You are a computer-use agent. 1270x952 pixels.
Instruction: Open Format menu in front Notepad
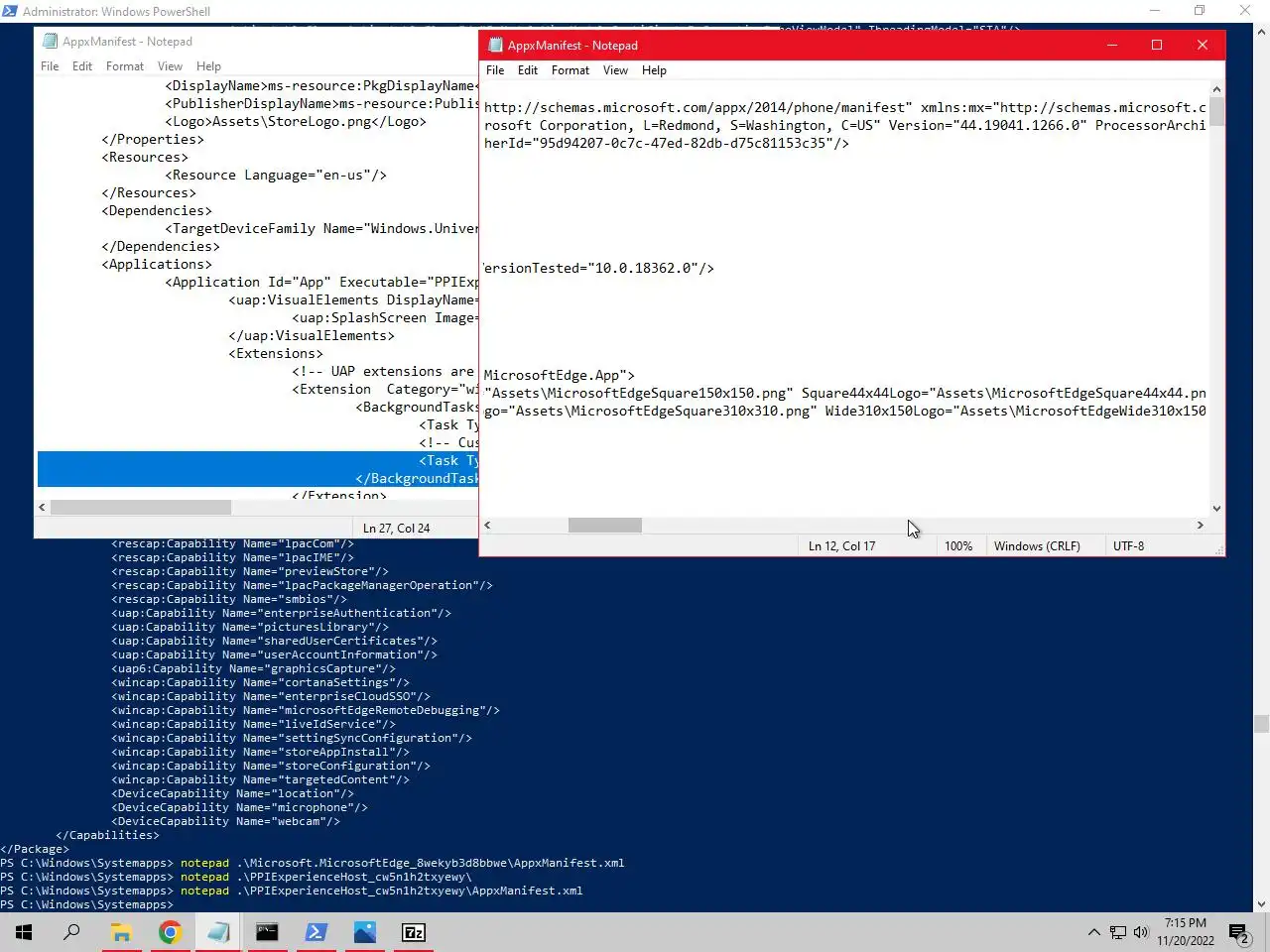pyautogui.click(x=571, y=70)
